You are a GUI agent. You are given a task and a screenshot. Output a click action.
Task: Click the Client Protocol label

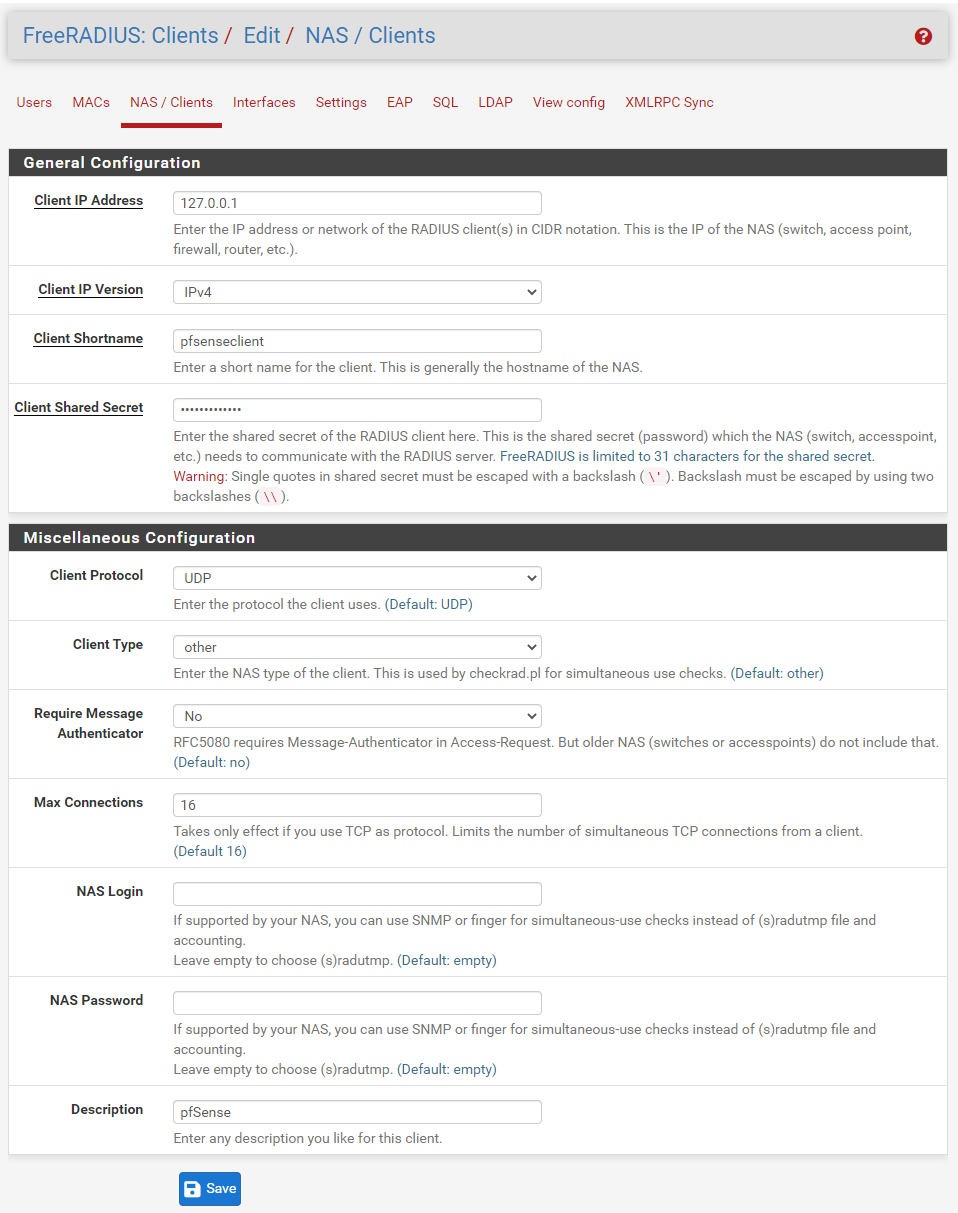coord(96,575)
